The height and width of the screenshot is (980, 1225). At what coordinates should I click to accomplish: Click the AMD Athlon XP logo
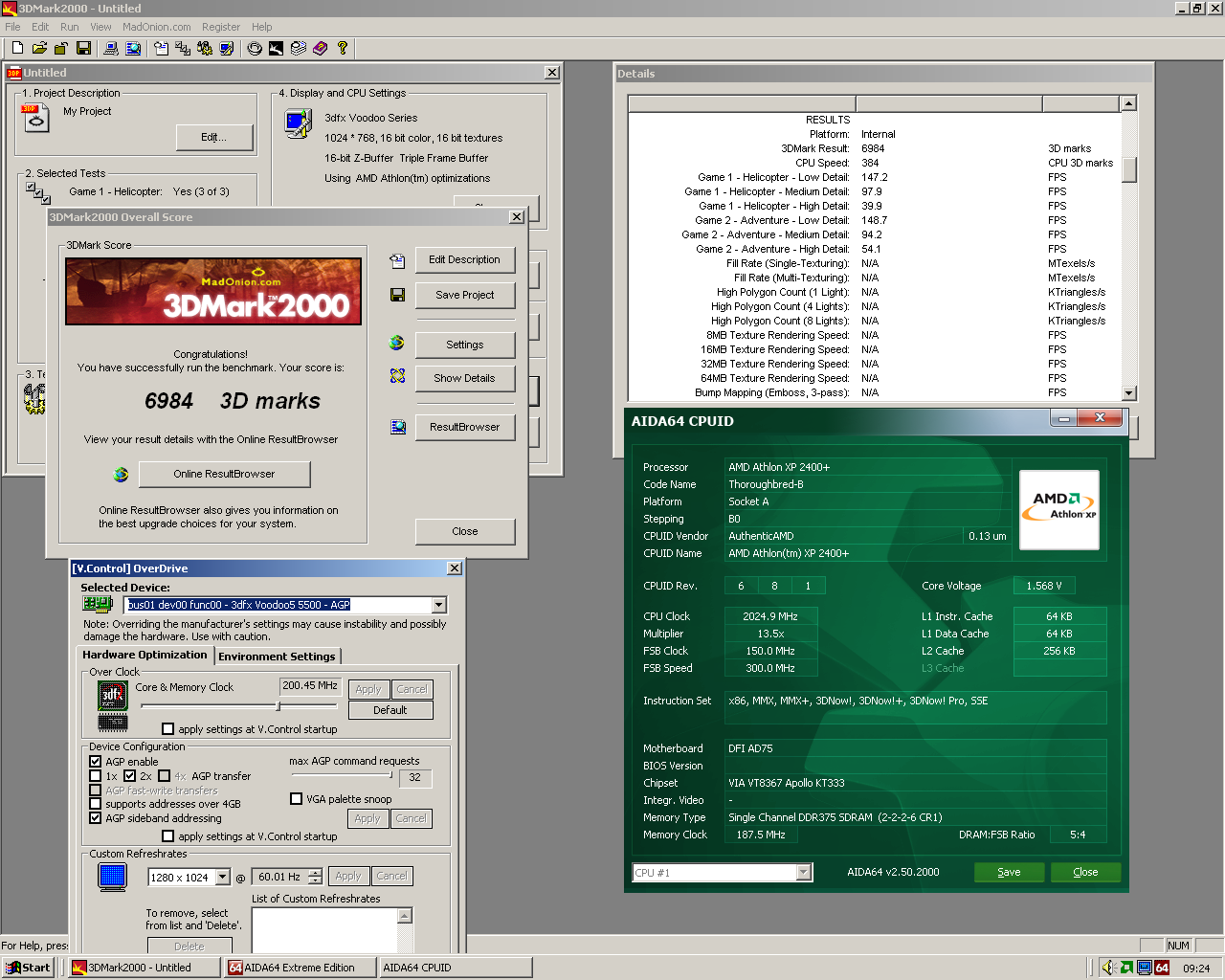coord(1059,510)
